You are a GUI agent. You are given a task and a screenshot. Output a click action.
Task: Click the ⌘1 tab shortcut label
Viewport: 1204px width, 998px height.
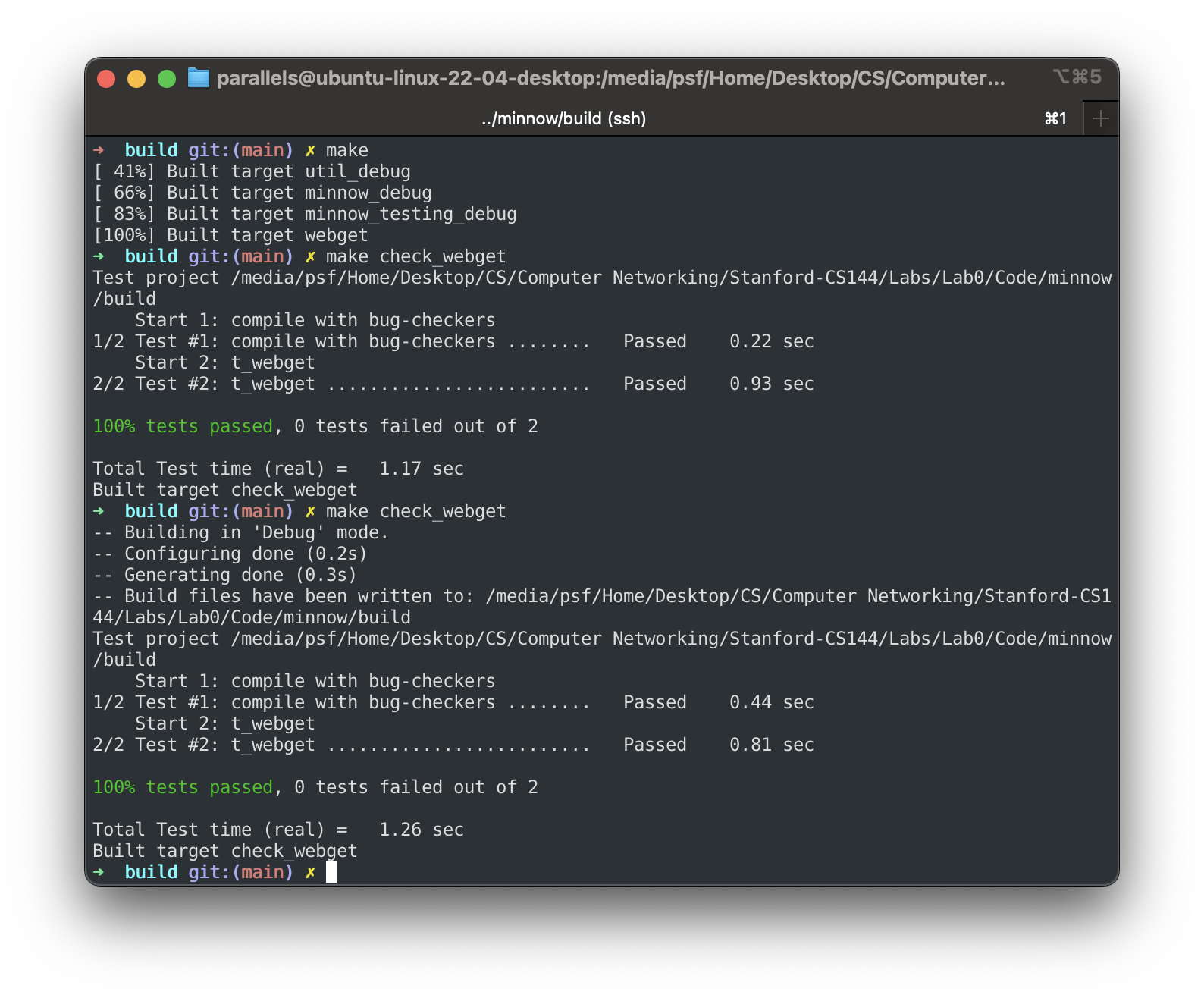[x=1055, y=118]
